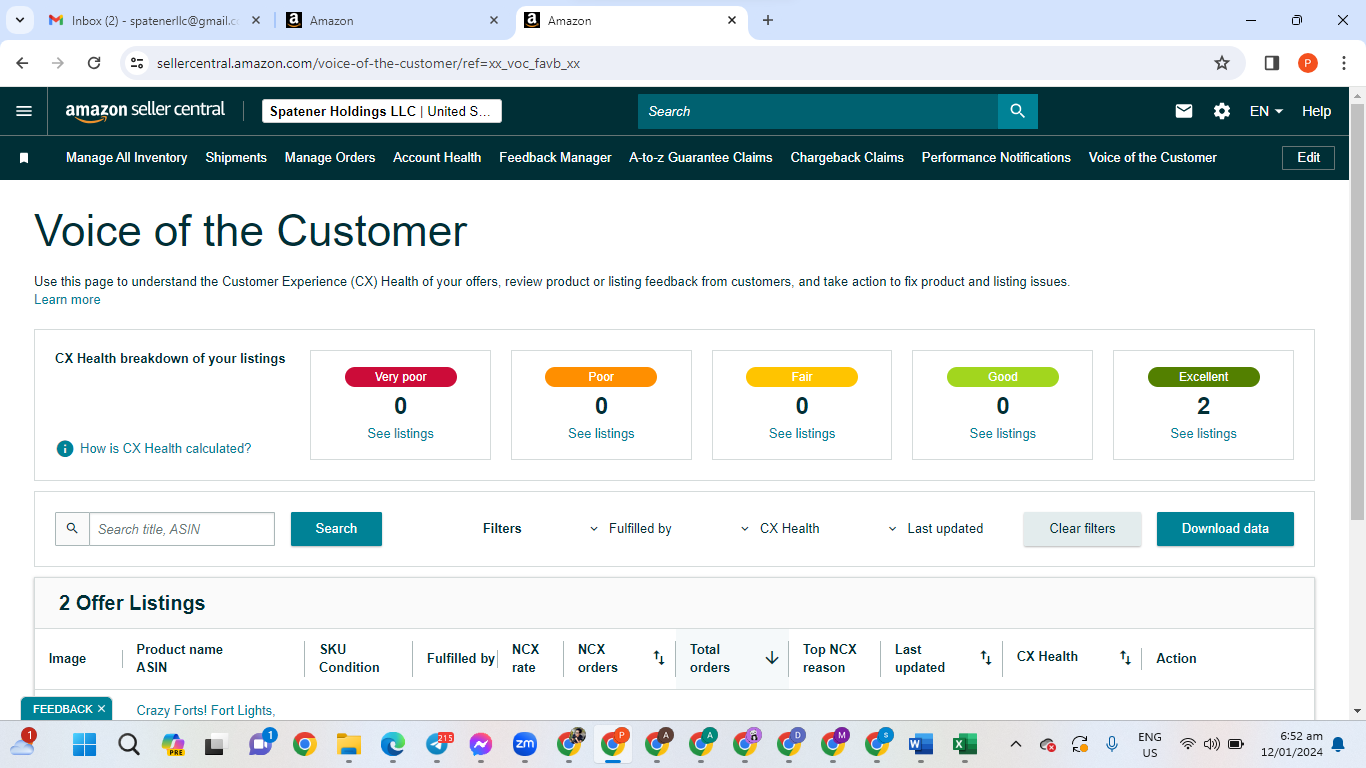Open Feedback Manager
Screen dimensions: 1366x768
pyautogui.click(x=555, y=158)
